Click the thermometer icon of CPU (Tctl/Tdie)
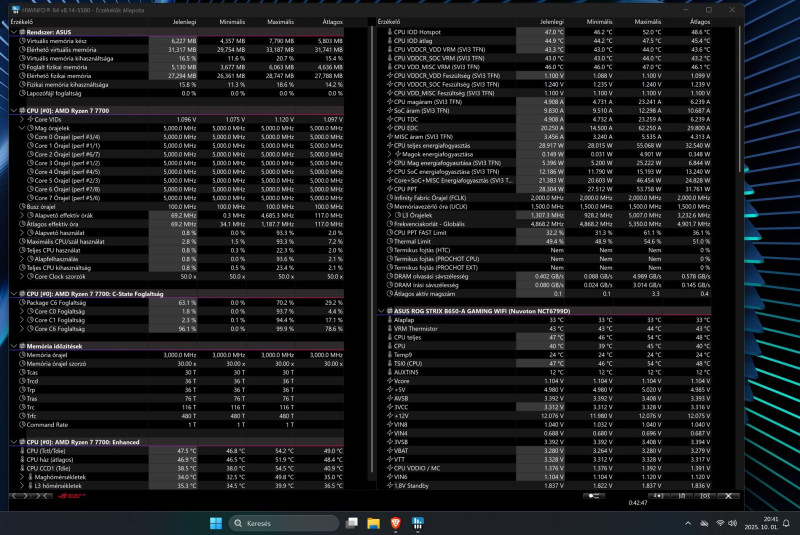The width and height of the screenshot is (800, 535). tap(22, 451)
